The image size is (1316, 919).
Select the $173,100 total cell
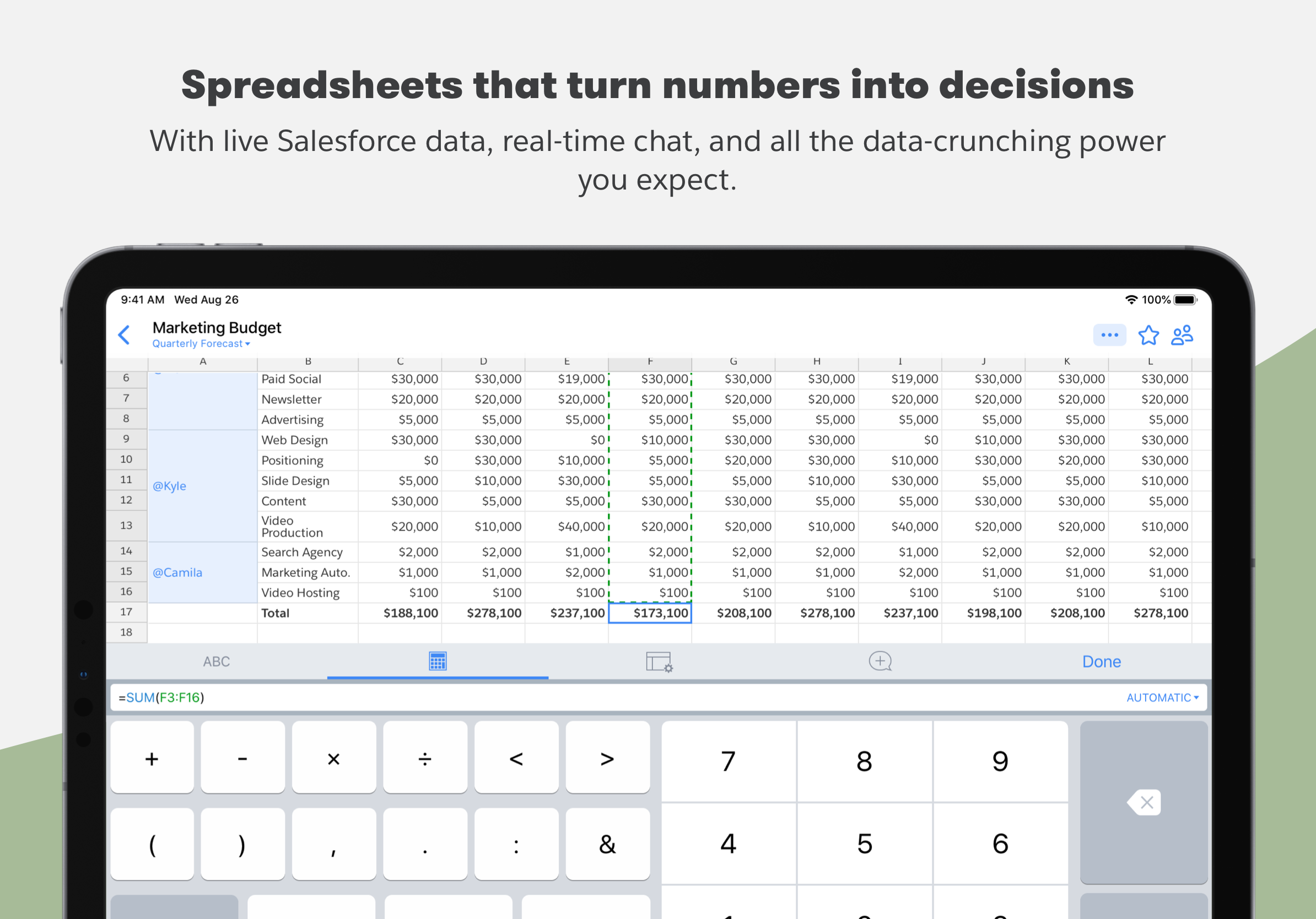pos(649,613)
